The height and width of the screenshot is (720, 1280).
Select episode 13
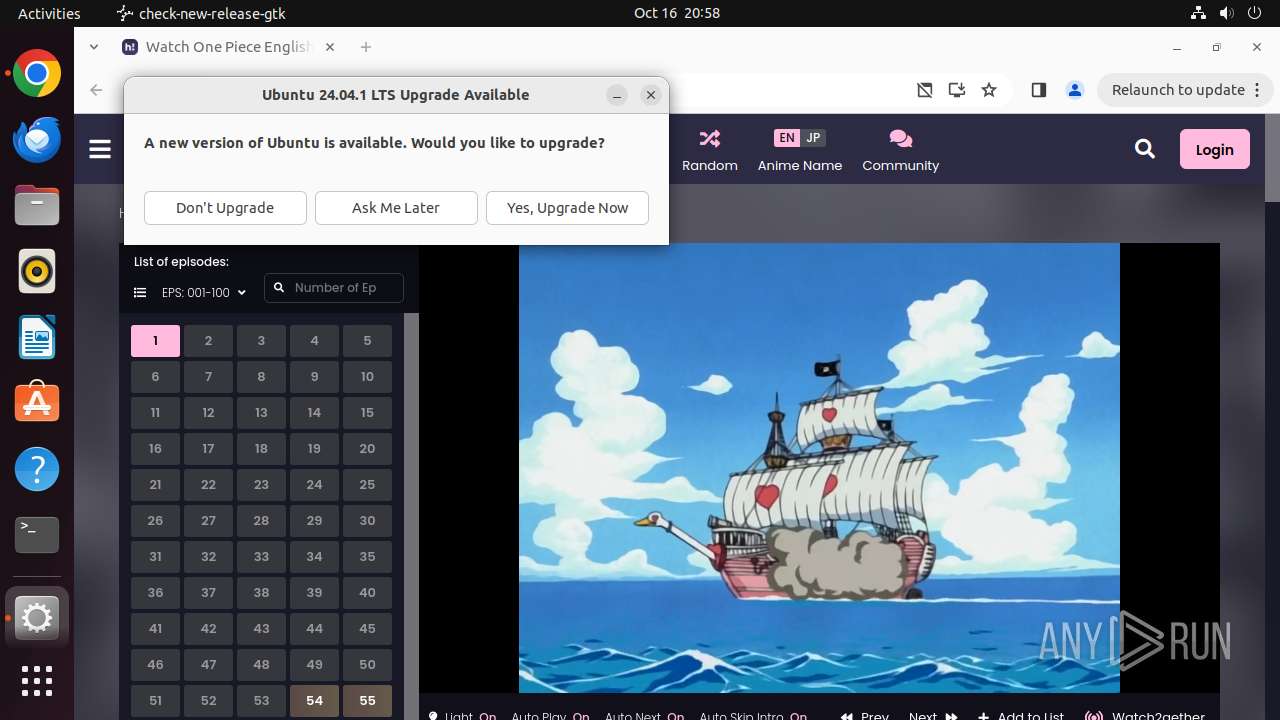coord(261,413)
